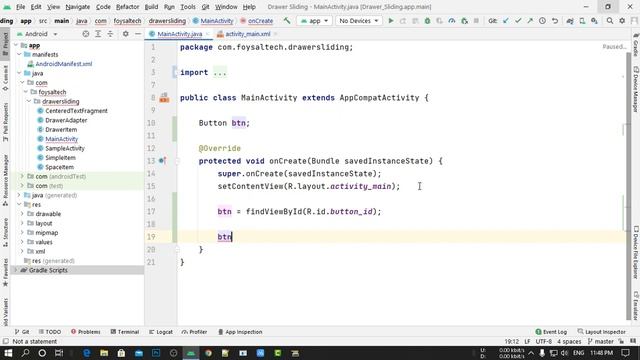Screen dimensions: 640x360
Task: Click the Debug app bug icon
Action: point(427,20)
